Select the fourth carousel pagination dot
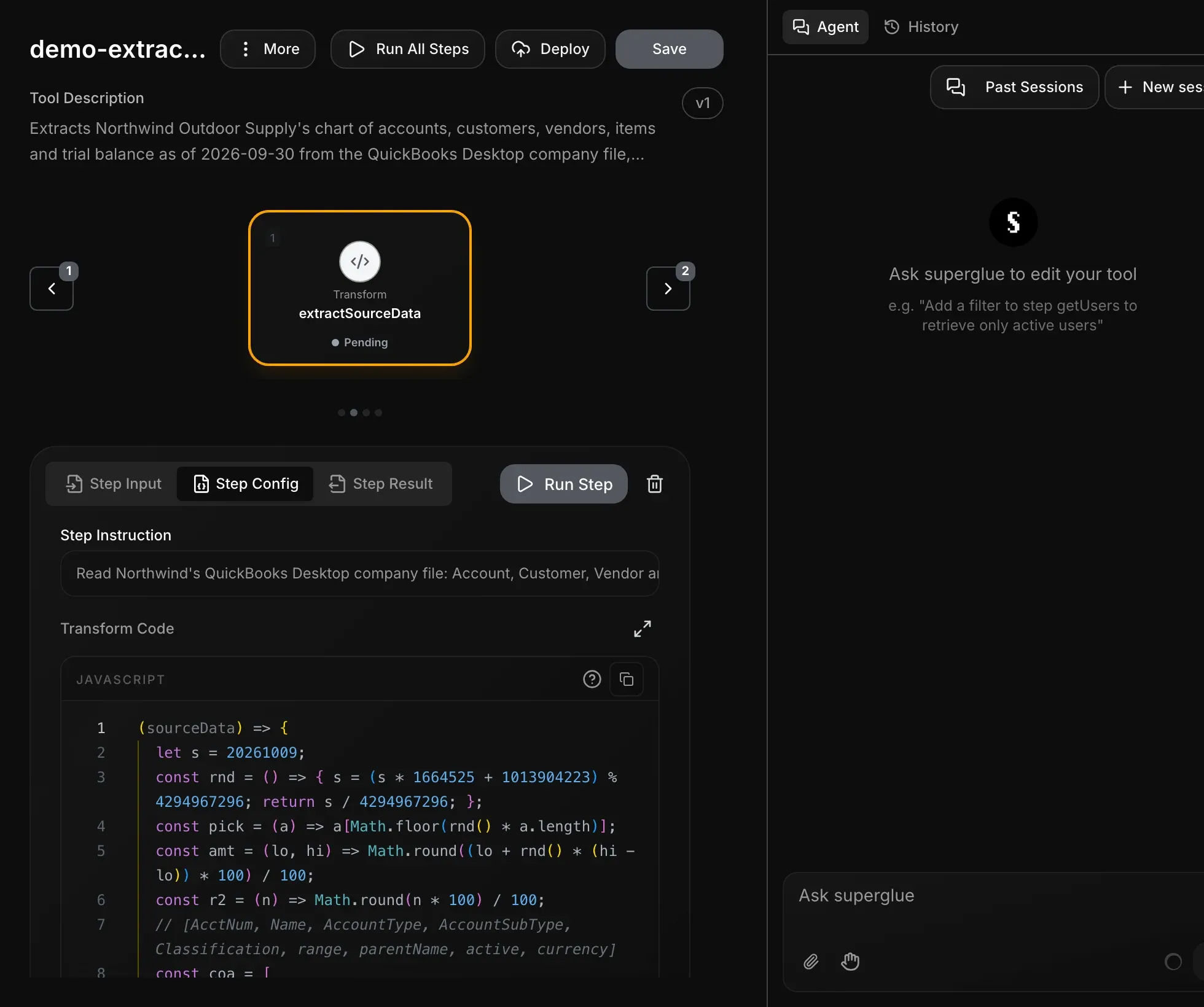This screenshot has height=1007, width=1204. pyautogui.click(x=378, y=413)
